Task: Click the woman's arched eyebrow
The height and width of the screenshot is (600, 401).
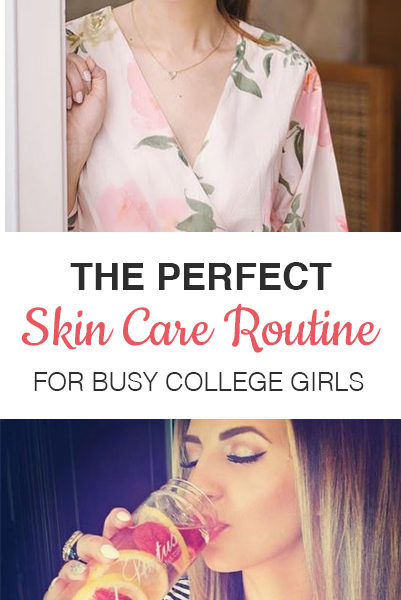Action: (x=246, y=433)
